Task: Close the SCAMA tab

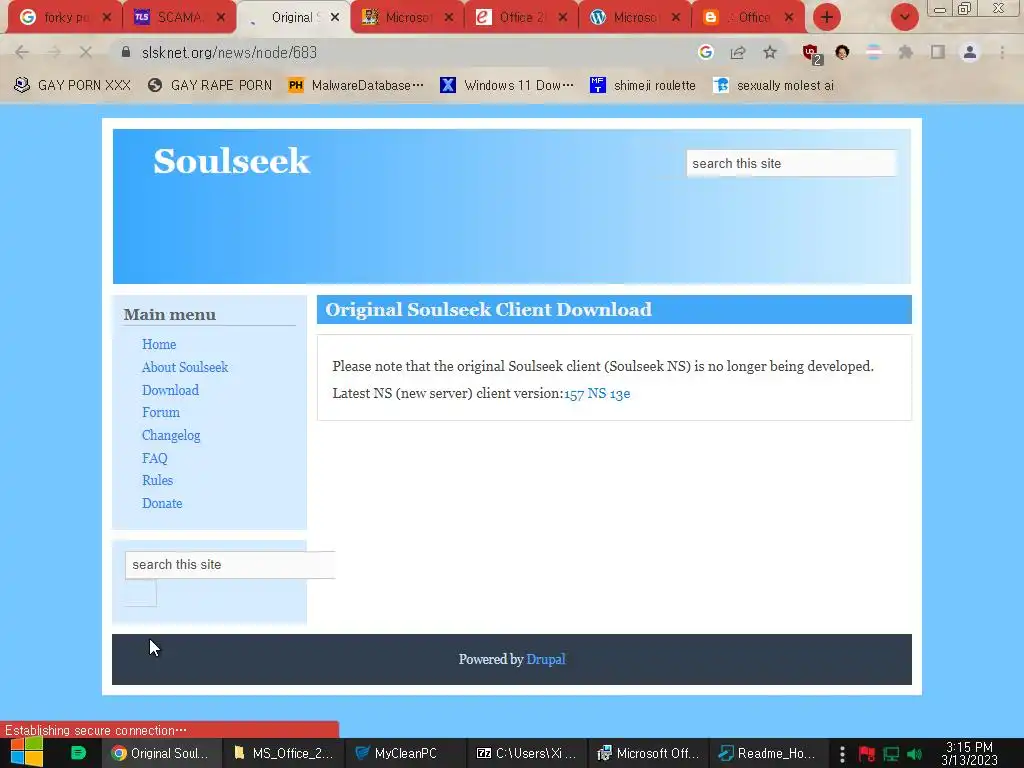Action: [x=221, y=17]
